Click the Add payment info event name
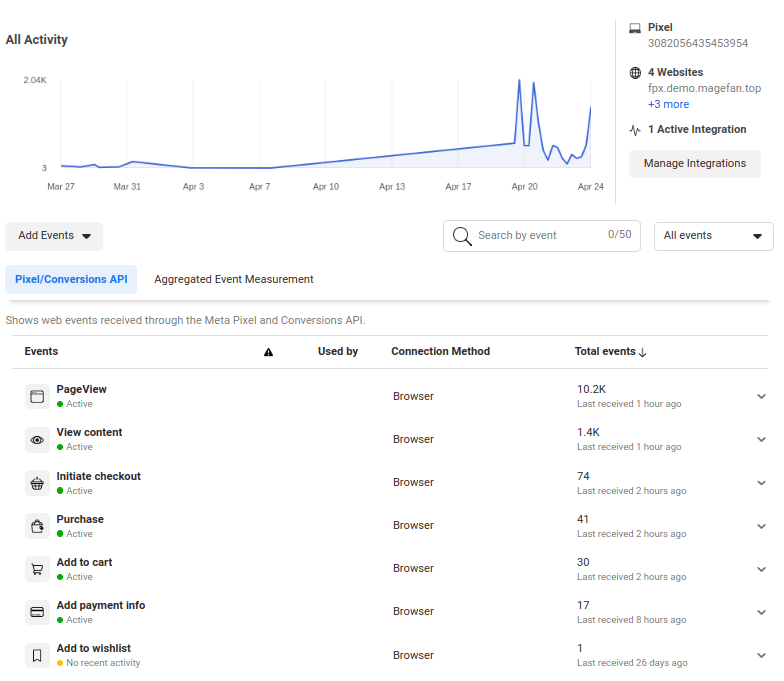 (x=100, y=606)
